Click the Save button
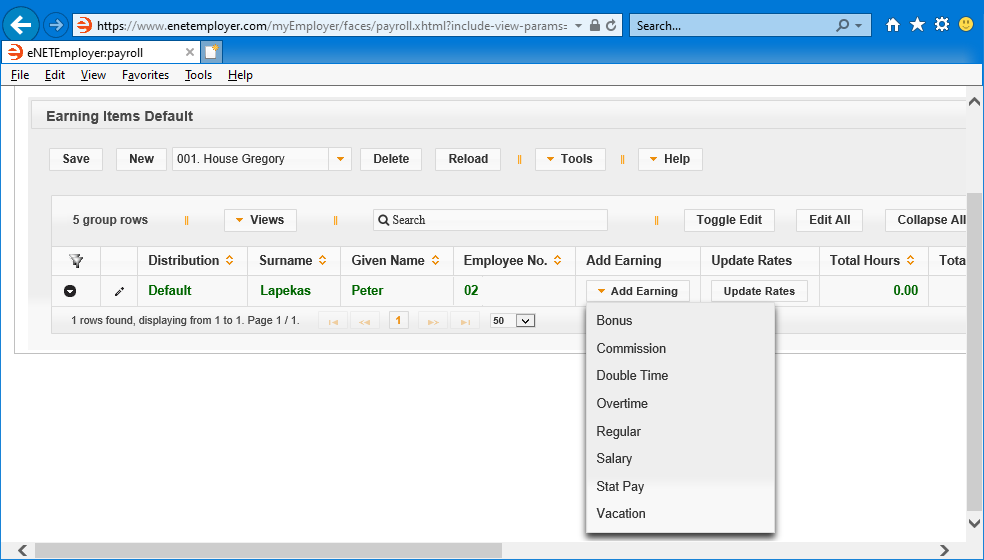Image resolution: width=984 pixels, height=560 pixels. (x=76, y=159)
